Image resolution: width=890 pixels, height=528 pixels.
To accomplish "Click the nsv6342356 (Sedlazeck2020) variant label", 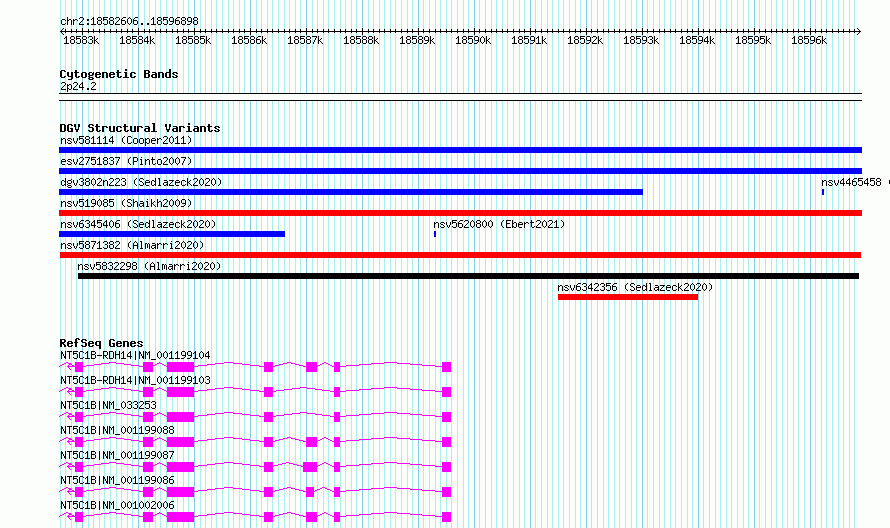I will click(635, 287).
